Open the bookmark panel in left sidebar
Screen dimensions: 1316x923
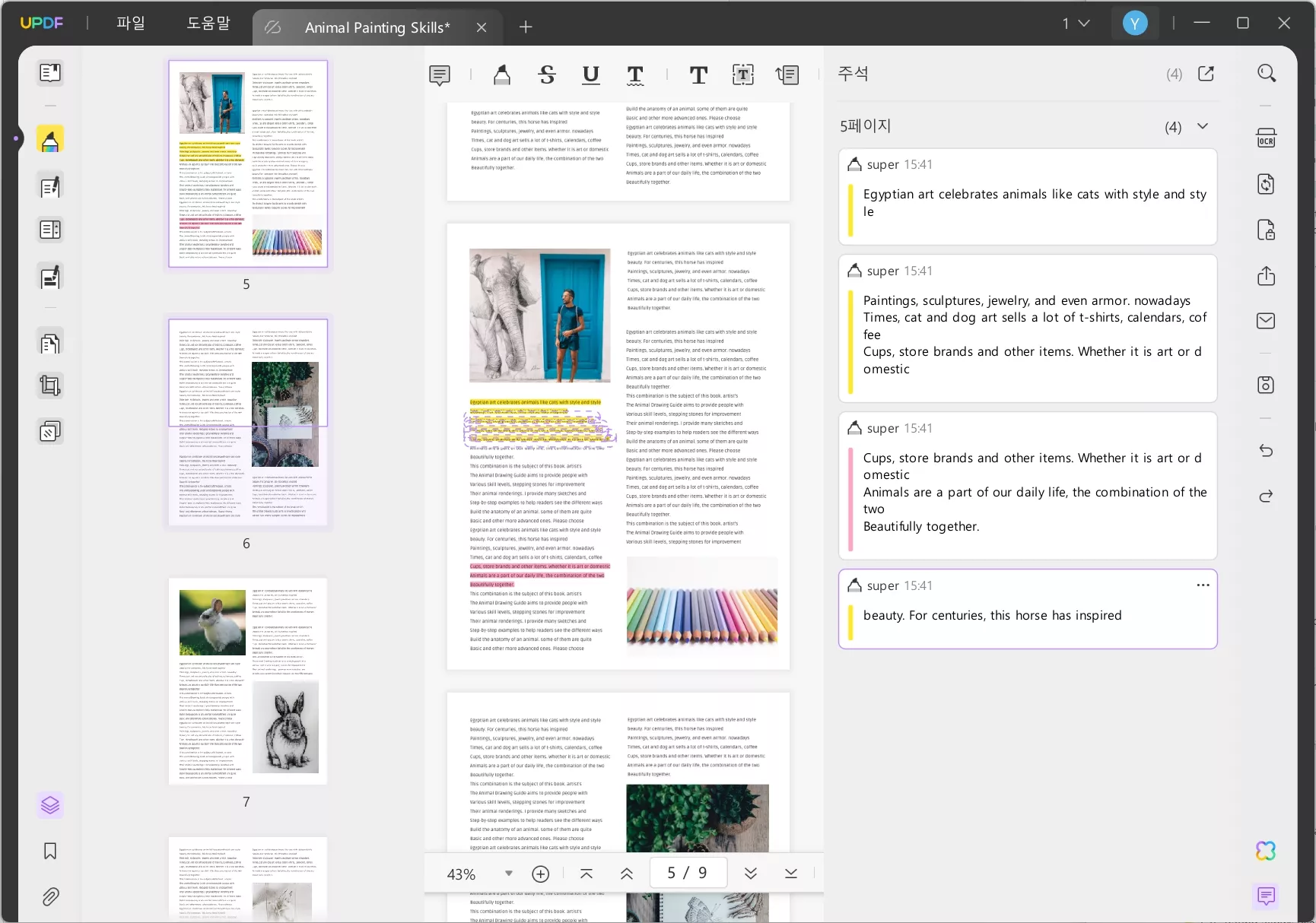click(x=50, y=851)
